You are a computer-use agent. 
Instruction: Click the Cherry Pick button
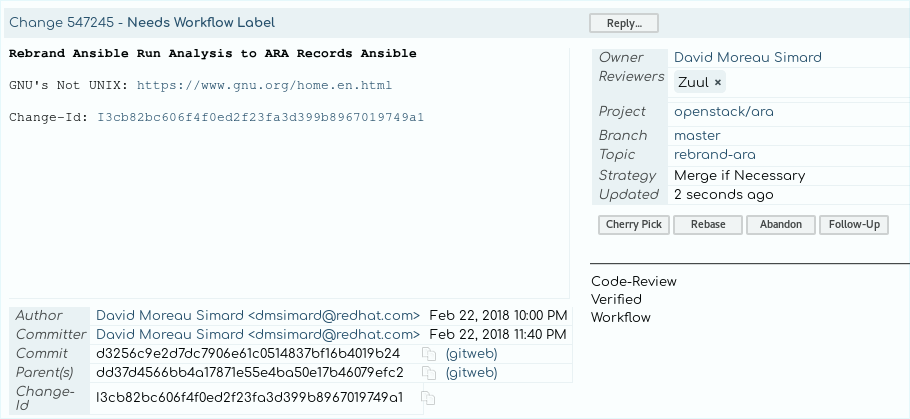pyautogui.click(x=634, y=225)
